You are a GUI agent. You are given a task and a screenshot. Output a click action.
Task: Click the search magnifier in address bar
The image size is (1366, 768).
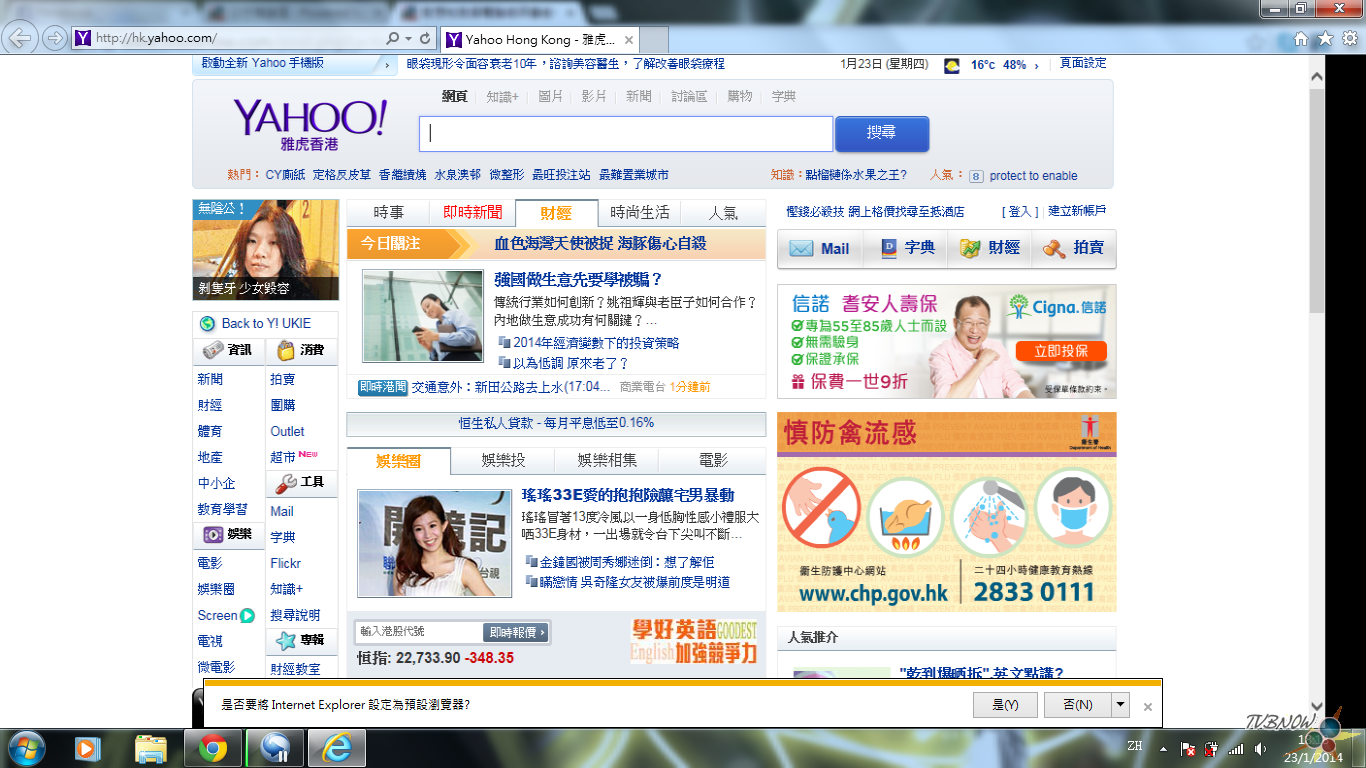[393, 38]
